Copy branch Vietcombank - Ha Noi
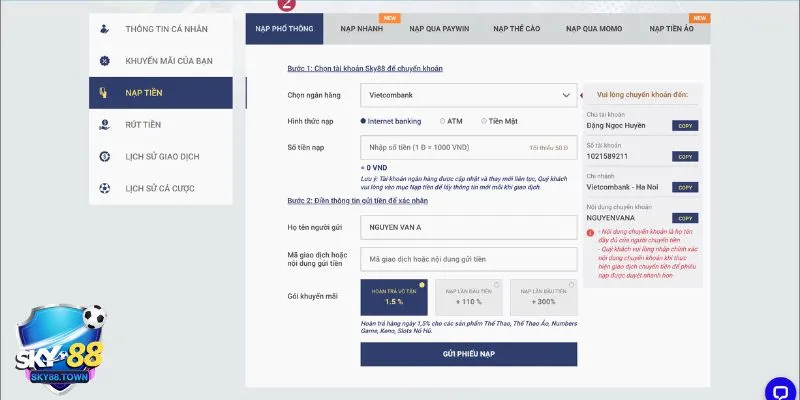This screenshot has width=800, height=400. (x=685, y=187)
